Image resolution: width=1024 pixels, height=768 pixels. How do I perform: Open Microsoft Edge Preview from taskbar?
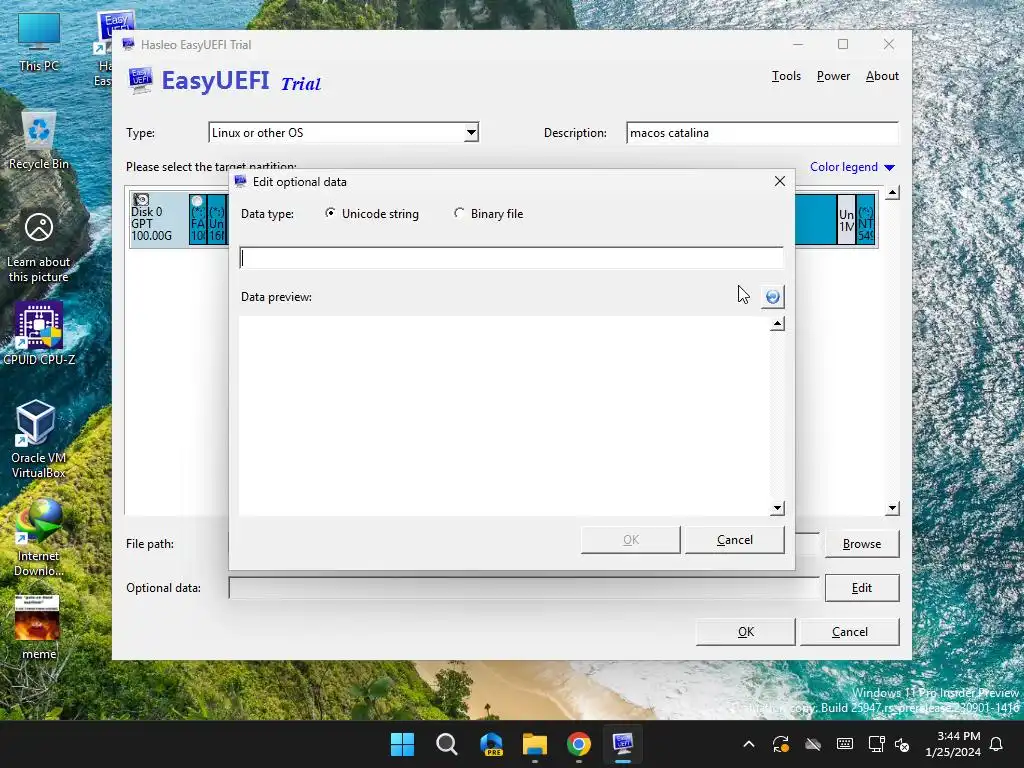[491, 744]
